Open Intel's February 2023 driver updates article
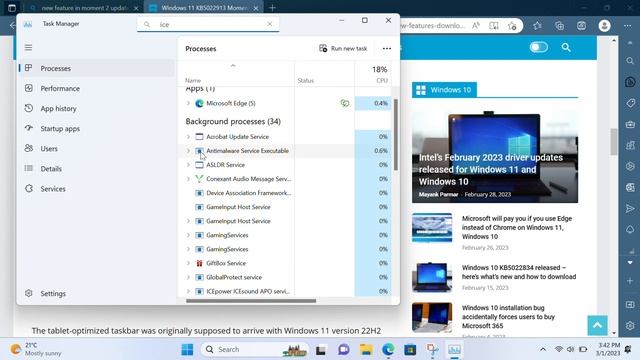This screenshot has width=640, height=360. pyautogui.click(x=491, y=169)
